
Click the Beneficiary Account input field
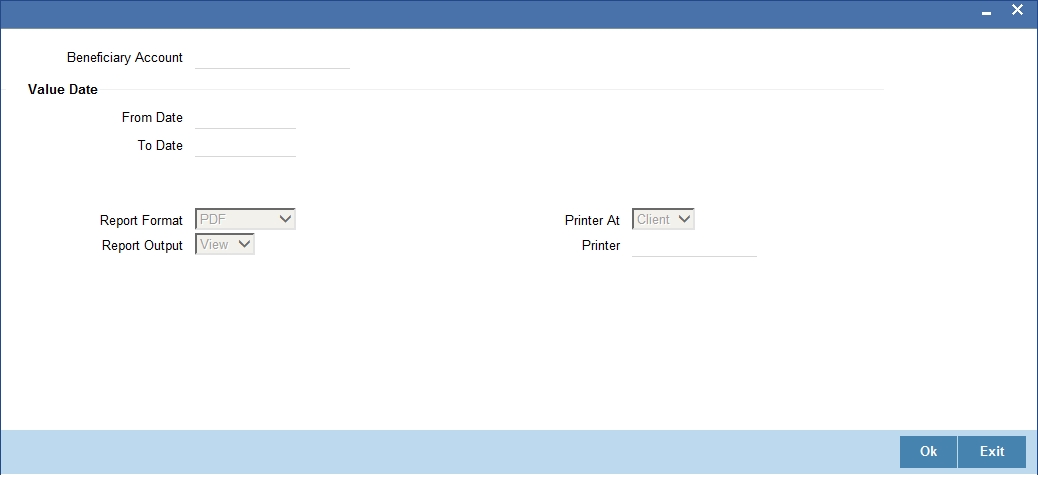coord(272,58)
